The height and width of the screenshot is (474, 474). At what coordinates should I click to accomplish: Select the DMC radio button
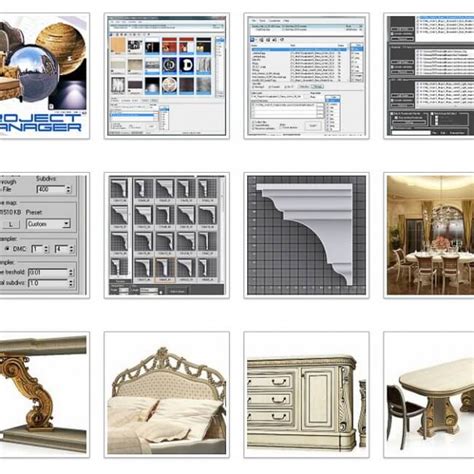[x=7, y=249]
